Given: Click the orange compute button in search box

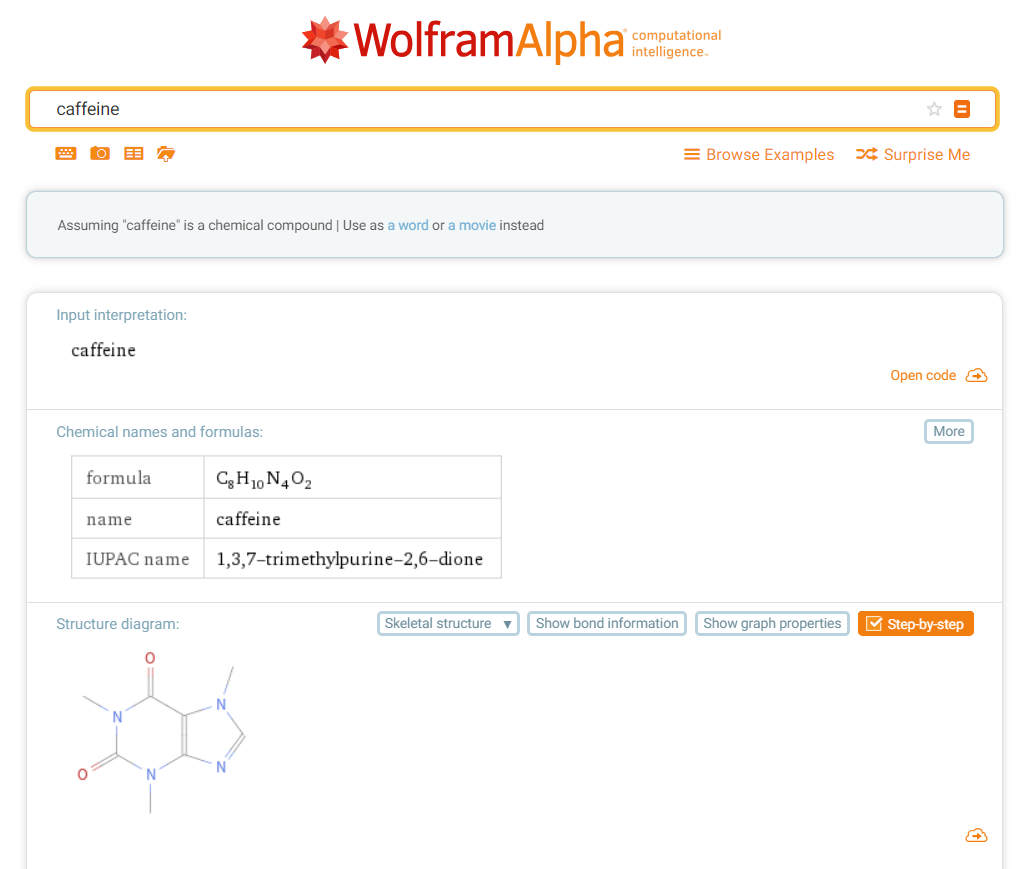Looking at the screenshot, I should click(962, 109).
